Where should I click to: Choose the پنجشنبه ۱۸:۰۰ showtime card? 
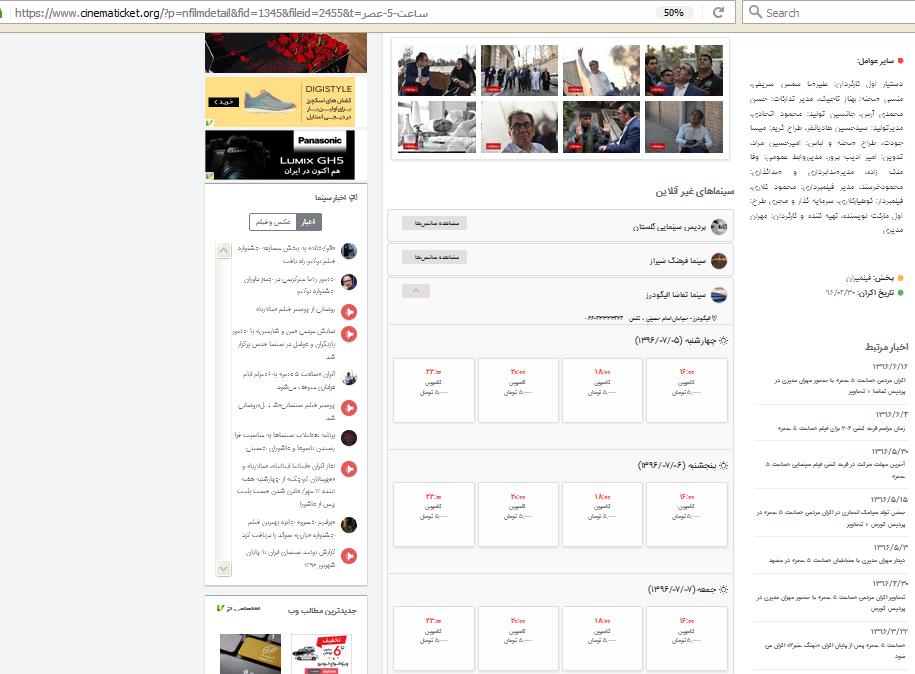[602, 515]
